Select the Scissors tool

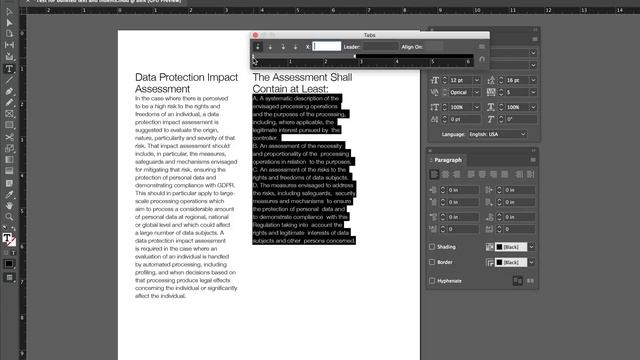click(9, 137)
